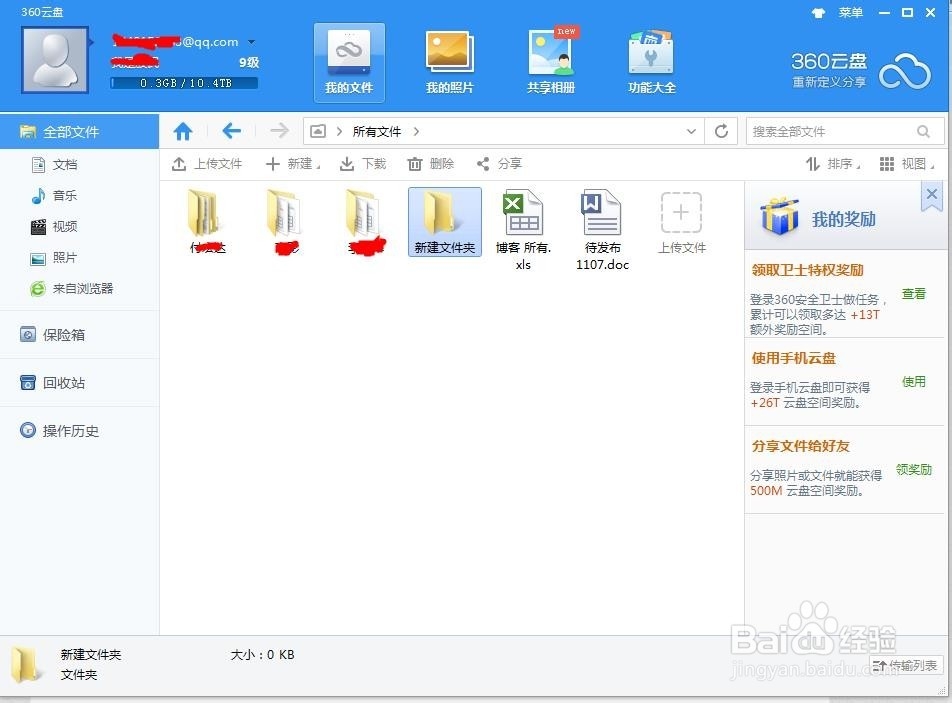Select the 待发布1107.doc file
Screen dimensions: 952x703
pos(602,229)
